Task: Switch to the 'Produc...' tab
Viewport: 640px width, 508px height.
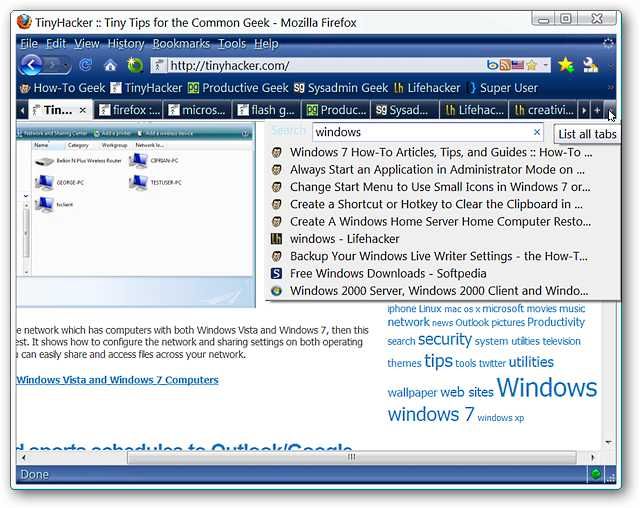Action: (336, 110)
